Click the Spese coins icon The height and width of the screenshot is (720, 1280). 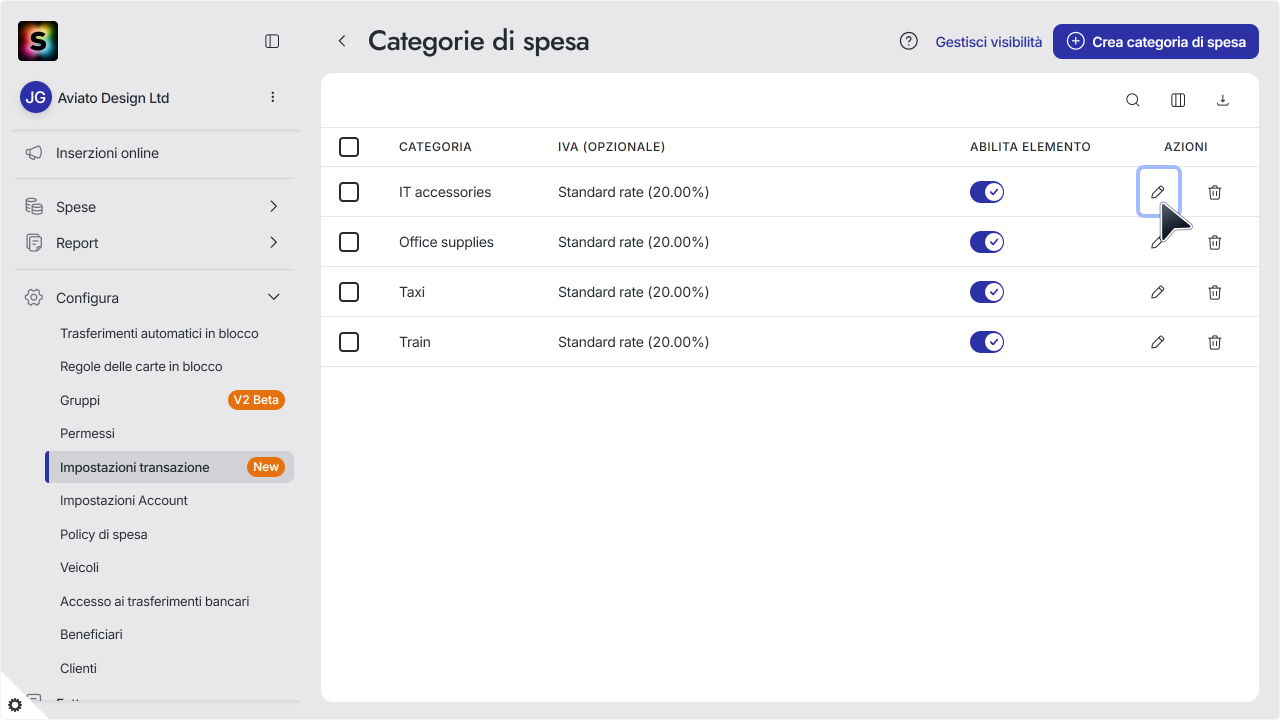point(34,207)
